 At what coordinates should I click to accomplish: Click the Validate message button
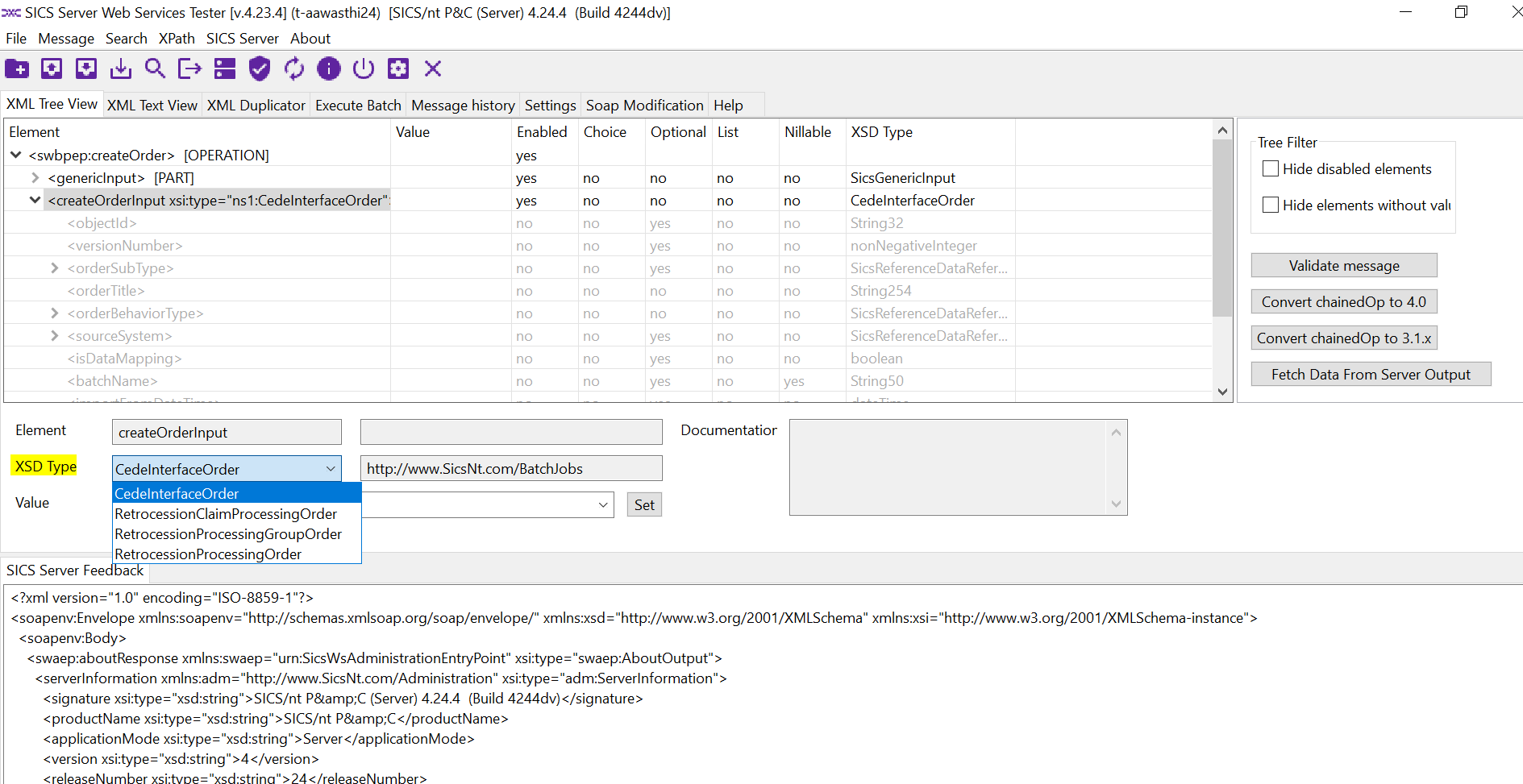[1343, 266]
